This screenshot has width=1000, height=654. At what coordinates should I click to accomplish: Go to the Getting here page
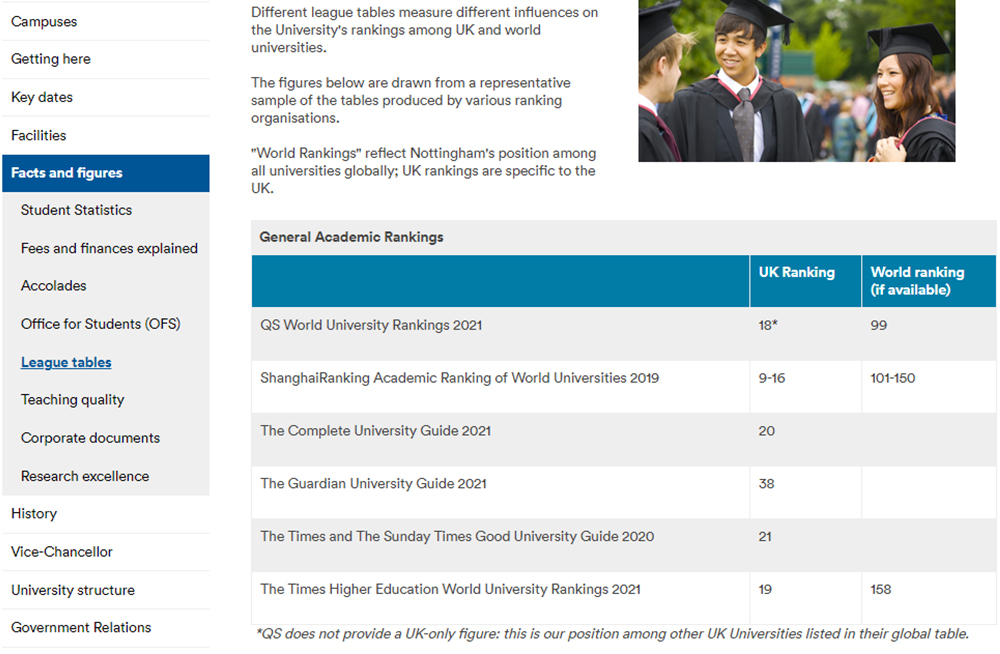tap(51, 59)
